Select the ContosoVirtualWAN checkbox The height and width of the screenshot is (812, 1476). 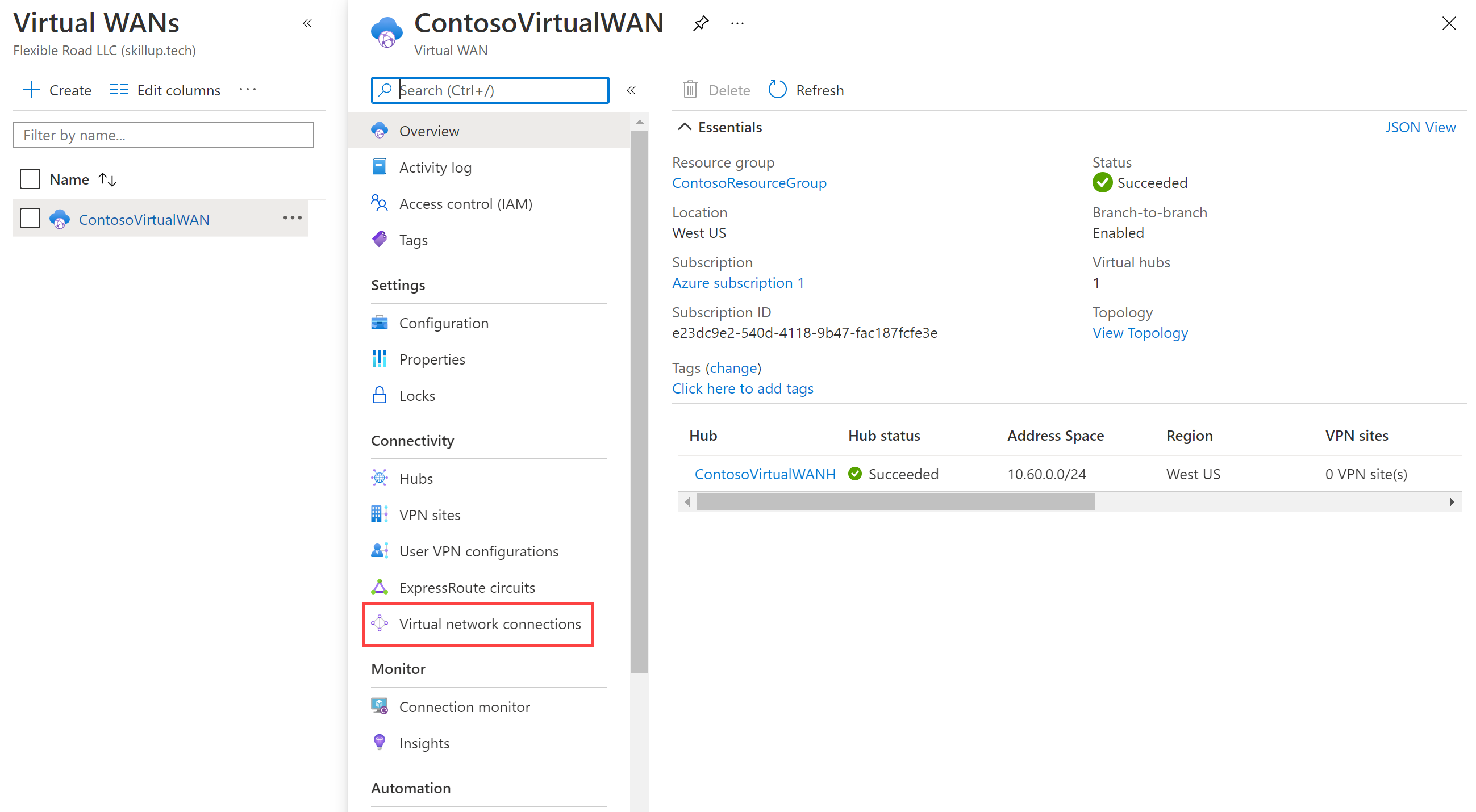(x=30, y=219)
